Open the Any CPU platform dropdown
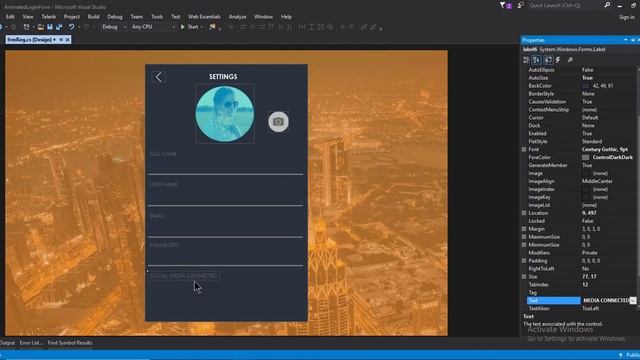 pos(153,27)
